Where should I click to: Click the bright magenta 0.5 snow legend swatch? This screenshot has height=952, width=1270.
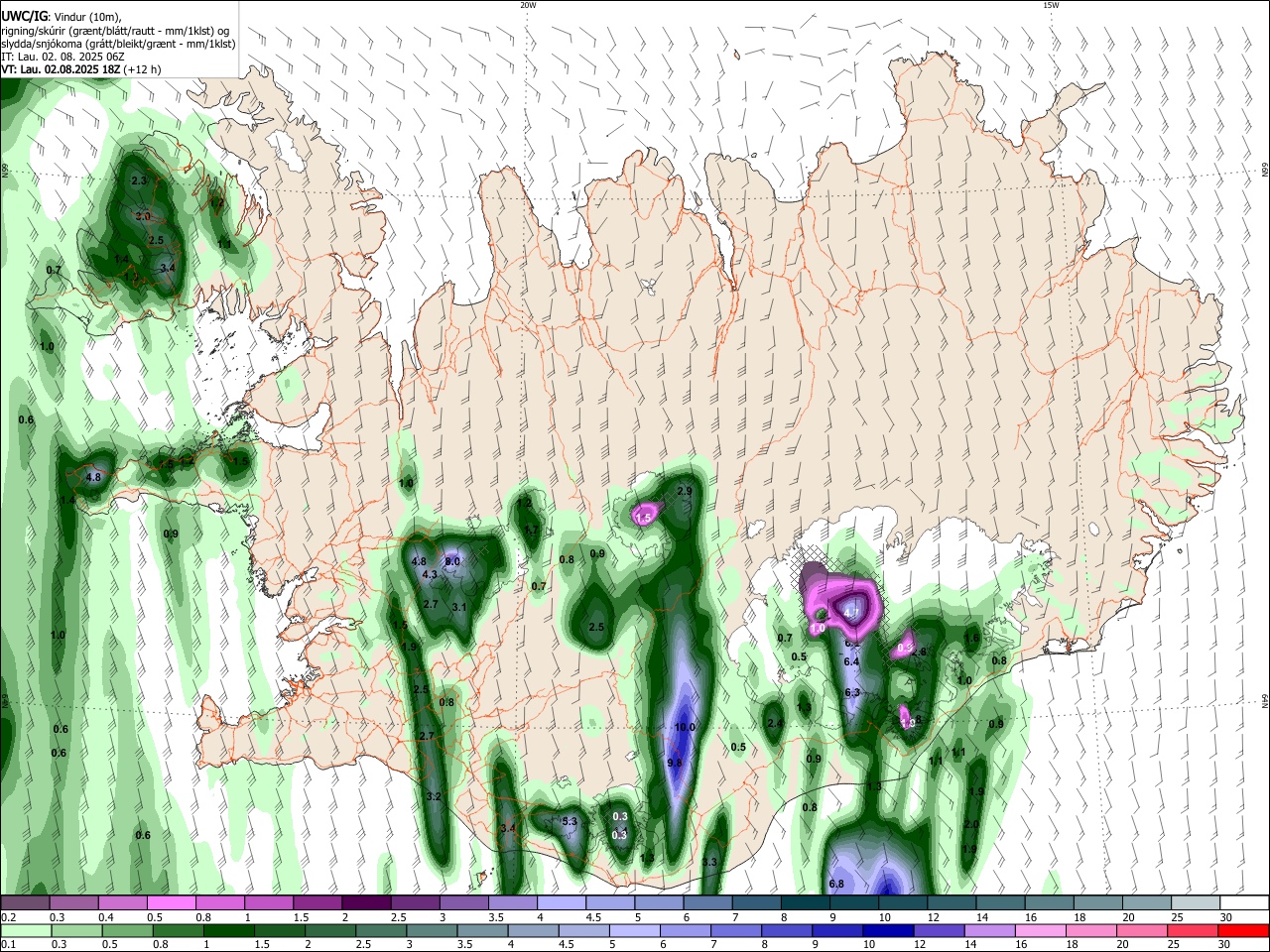click(171, 903)
